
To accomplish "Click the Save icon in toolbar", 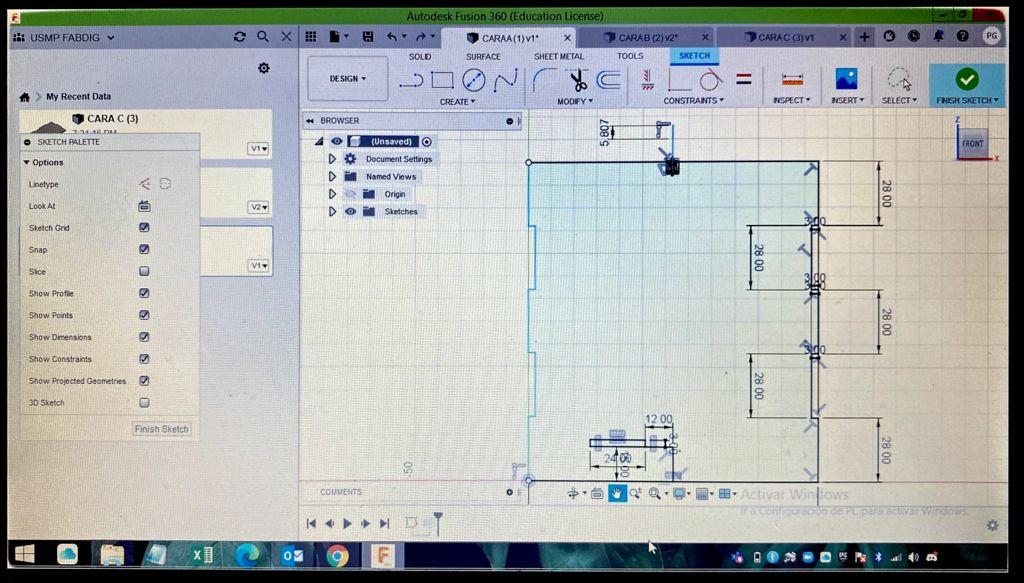I will tap(368, 37).
